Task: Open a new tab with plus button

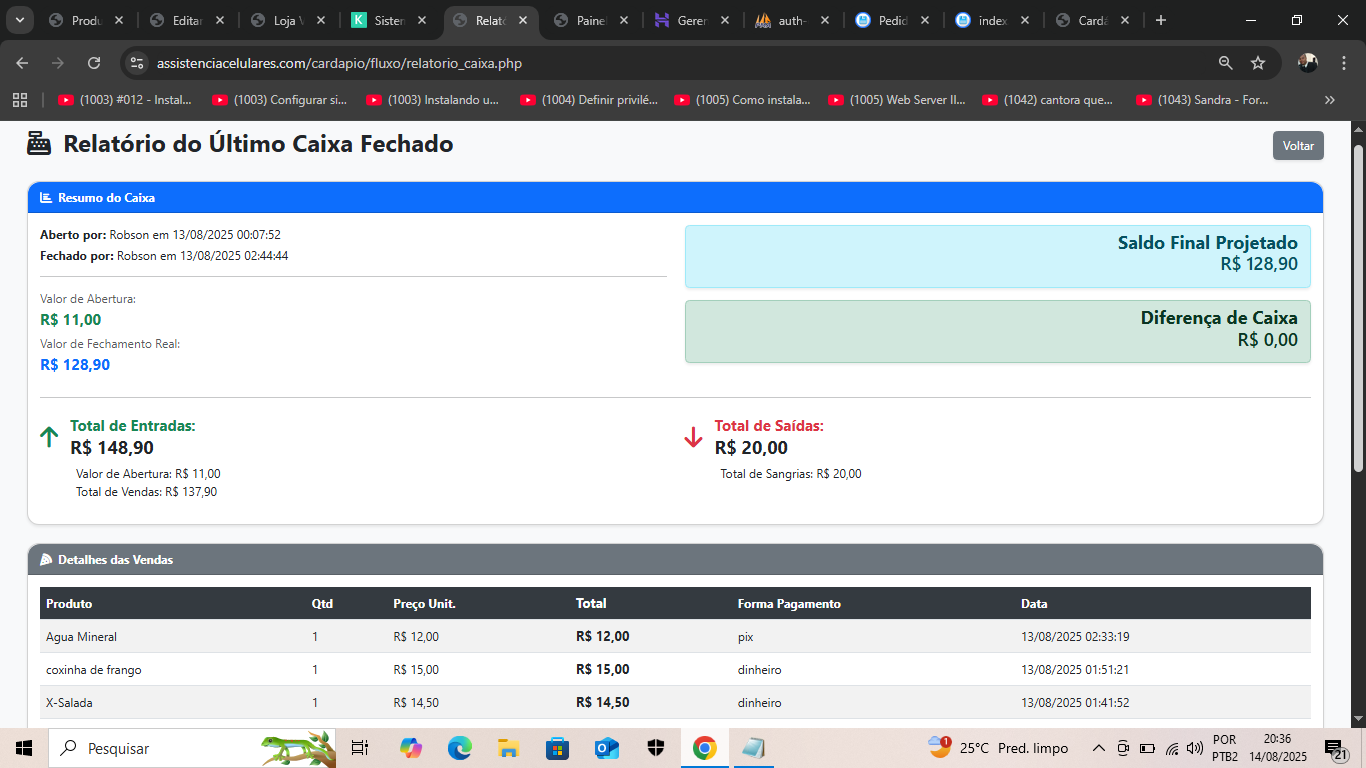Action: [x=1160, y=20]
